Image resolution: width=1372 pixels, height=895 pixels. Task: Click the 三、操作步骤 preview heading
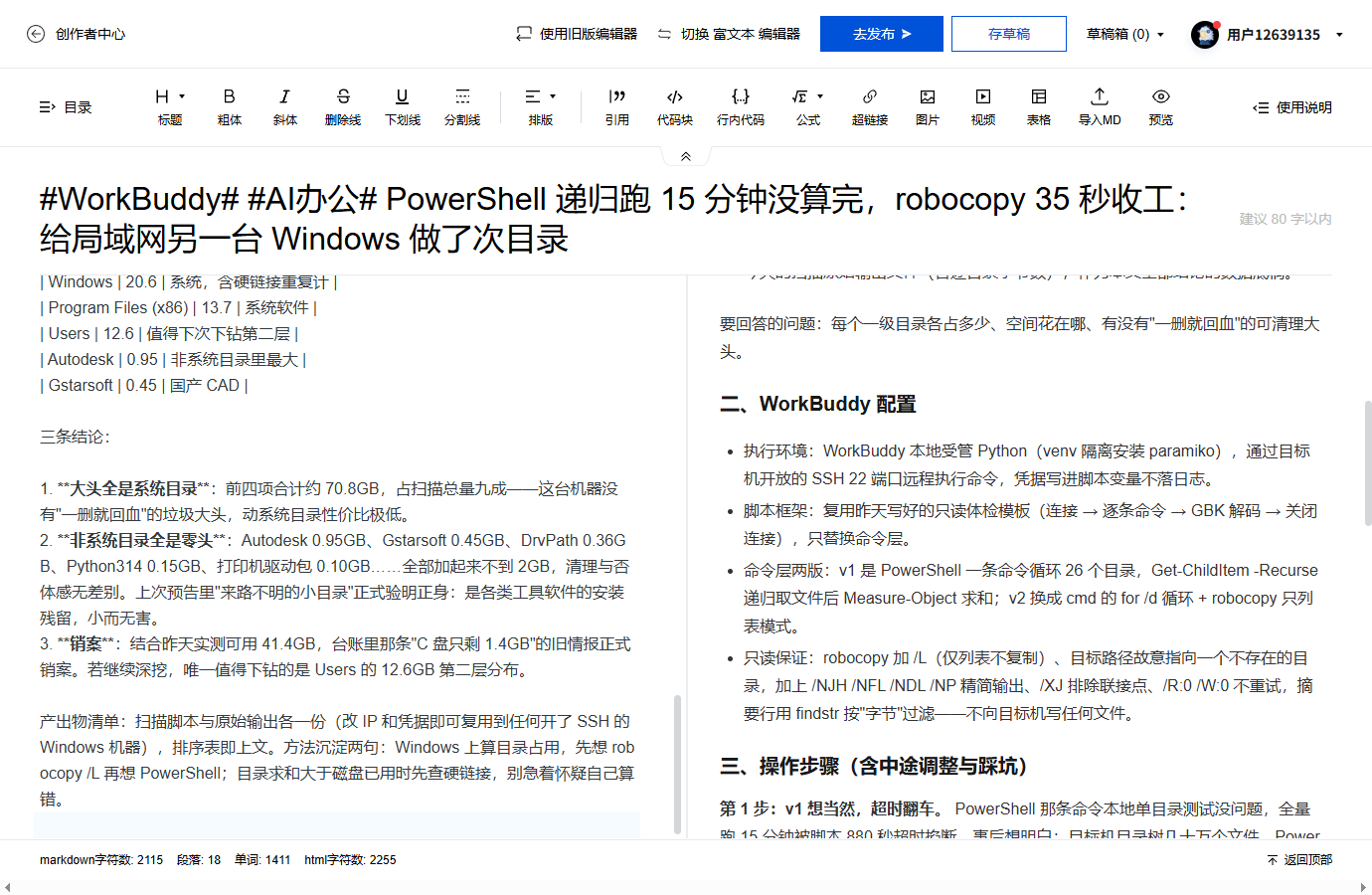click(873, 766)
